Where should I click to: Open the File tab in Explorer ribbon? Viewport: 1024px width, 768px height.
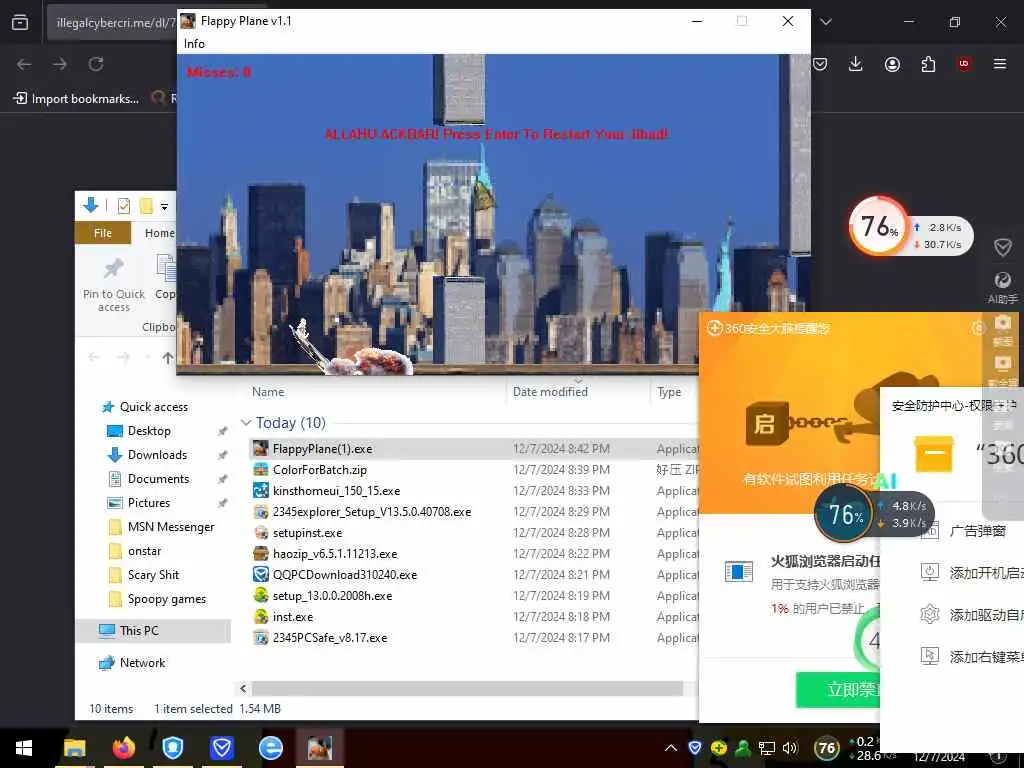click(x=103, y=233)
